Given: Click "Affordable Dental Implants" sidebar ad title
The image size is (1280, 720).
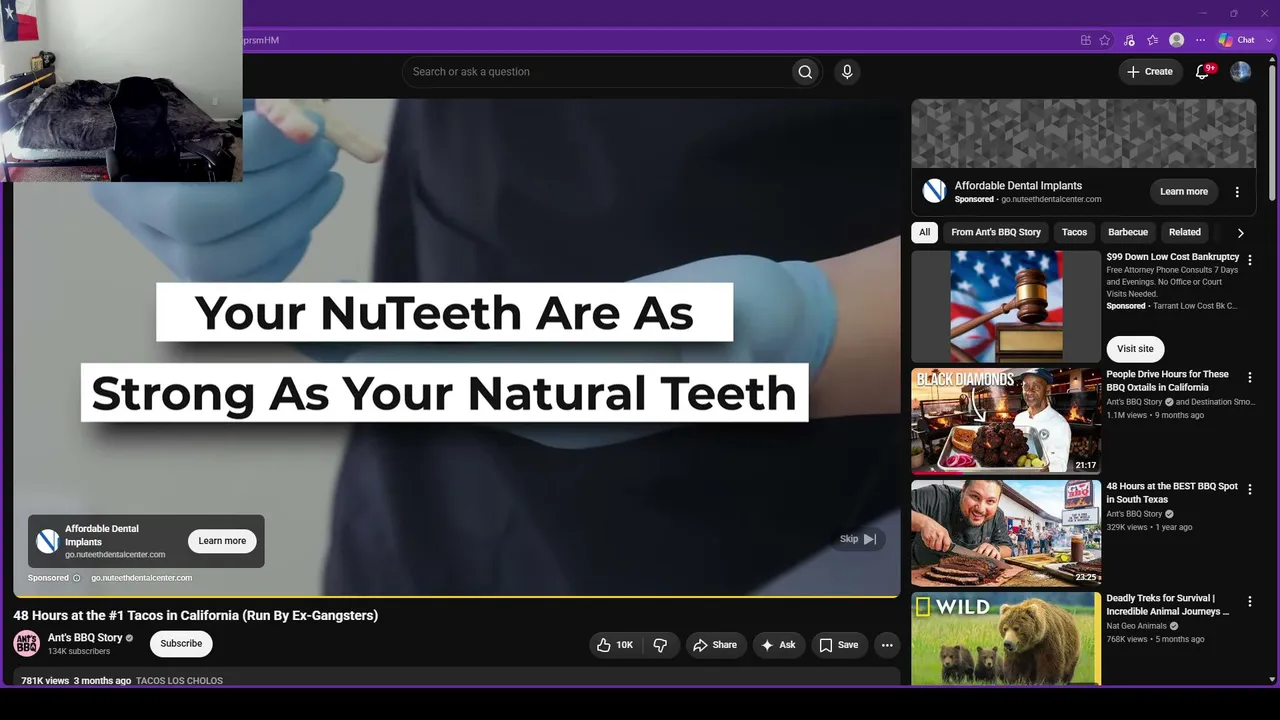Looking at the screenshot, I should tap(1018, 186).
